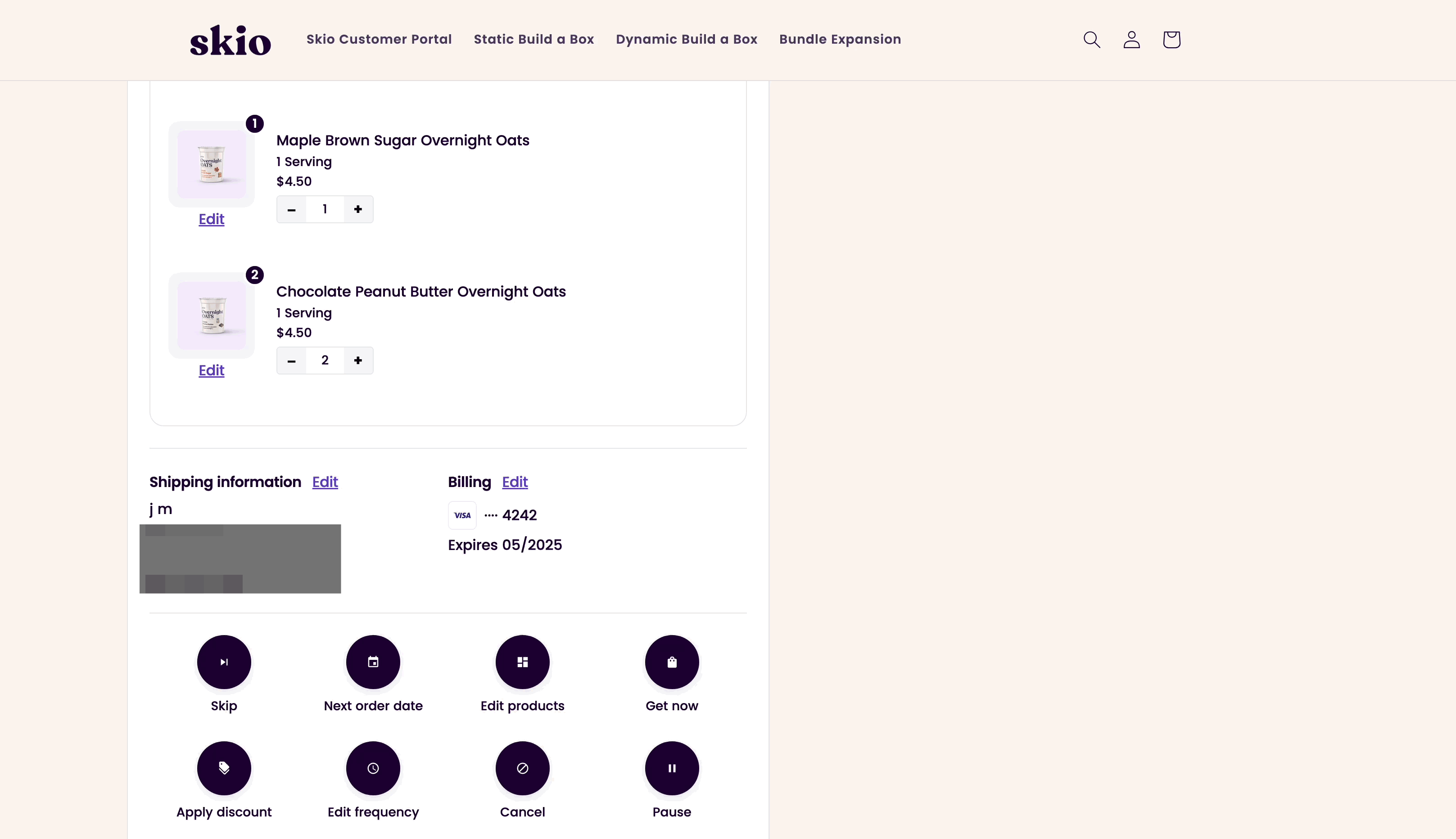
Task: Click the Edit products label text
Action: 522,707
